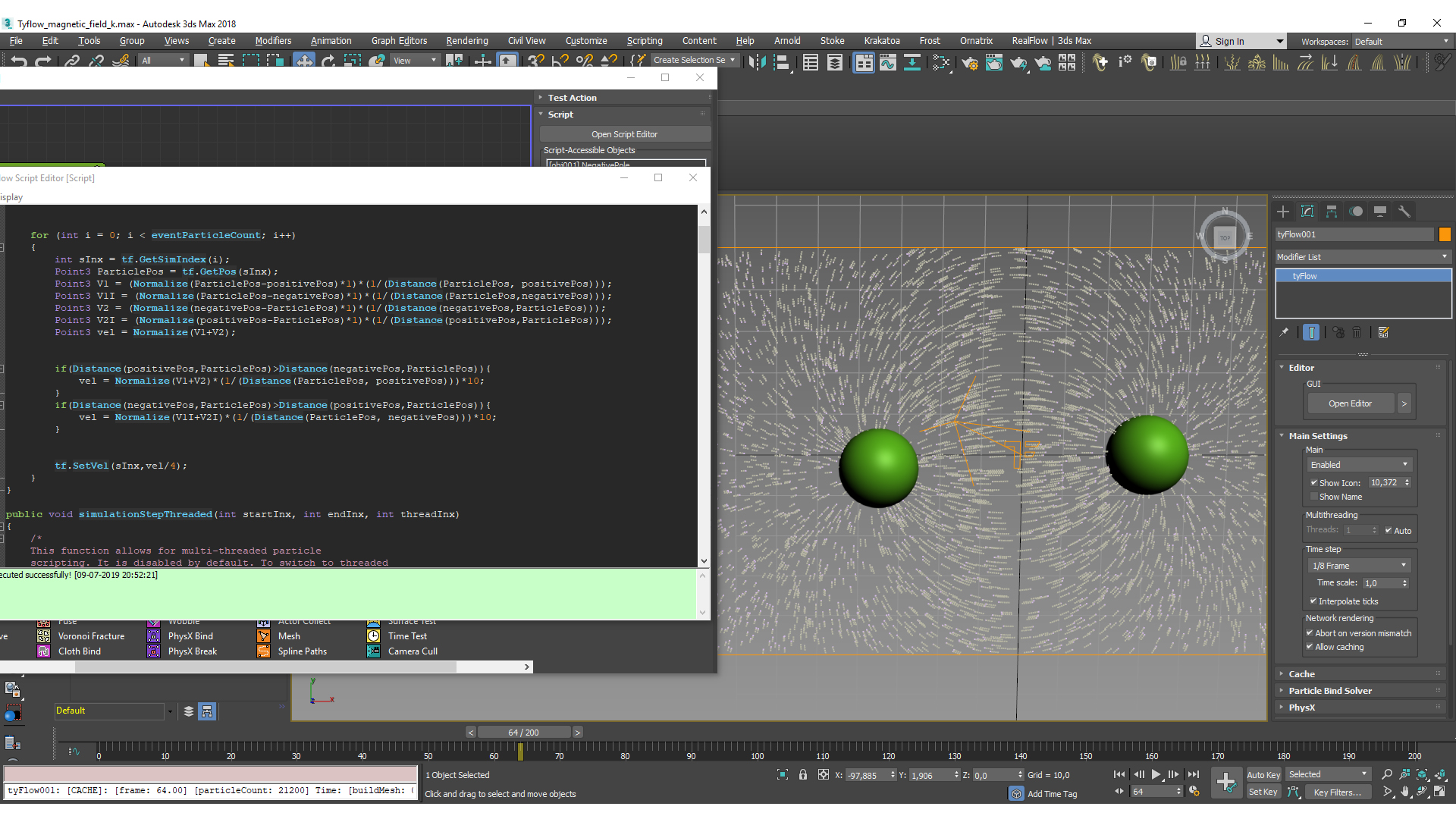This screenshot has height=819, width=1456.
Task: Uncheck Interpolate ticks option
Action: coord(1313,601)
